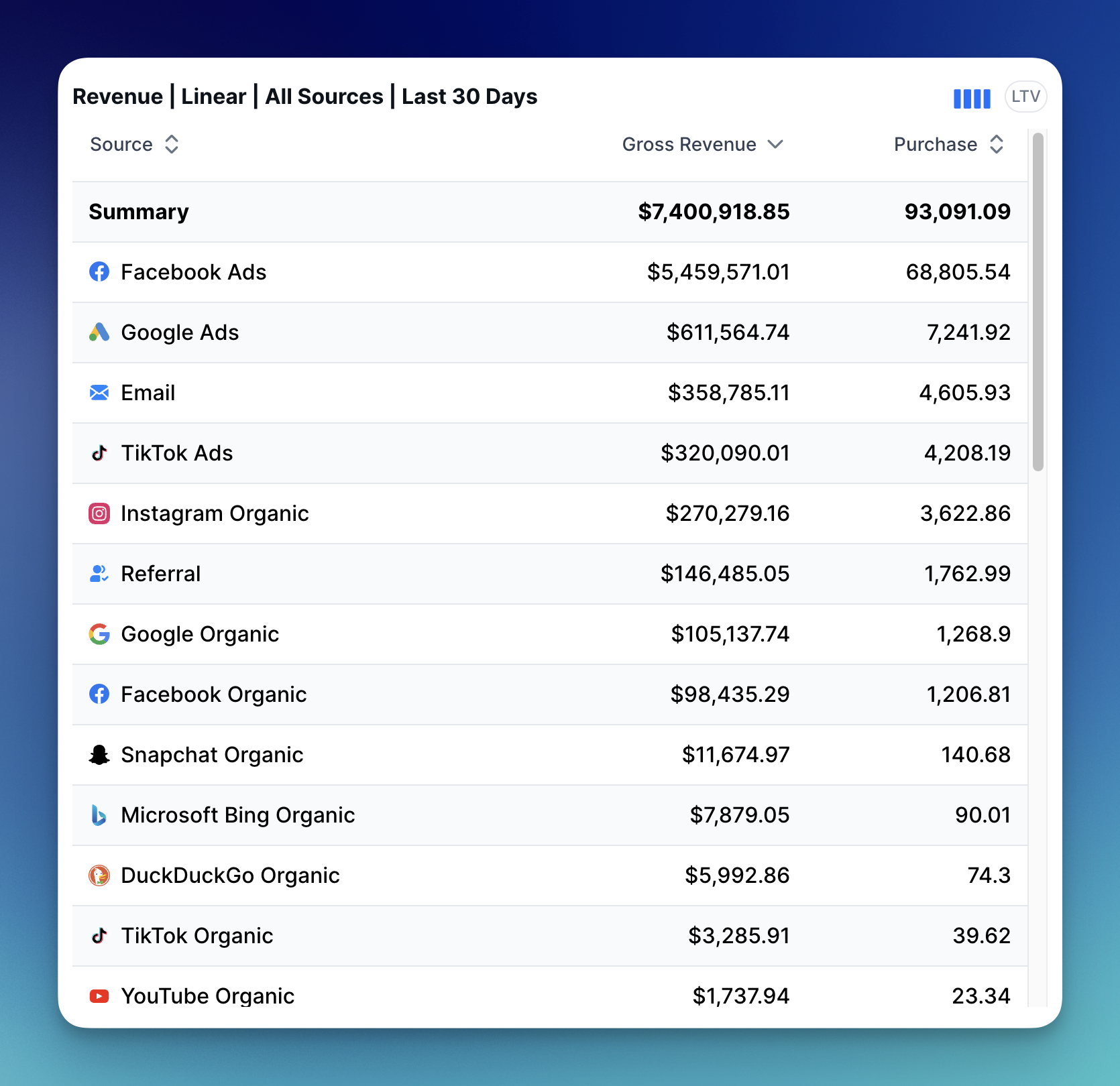This screenshot has height=1086, width=1120.
Task: Click the 3,622.86 purchase cell
Action: (965, 514)
